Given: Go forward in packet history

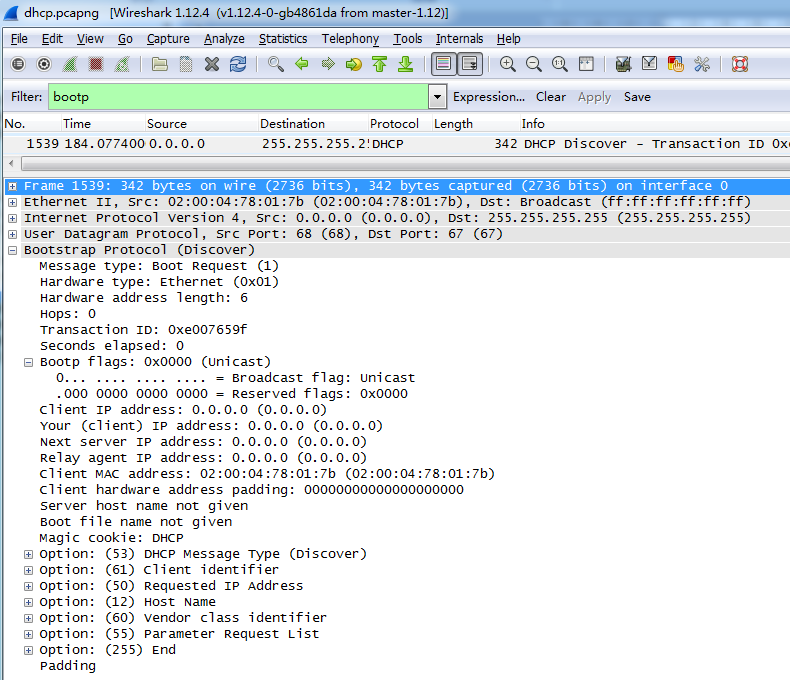Looking at the screenshot, I should 328,64.
